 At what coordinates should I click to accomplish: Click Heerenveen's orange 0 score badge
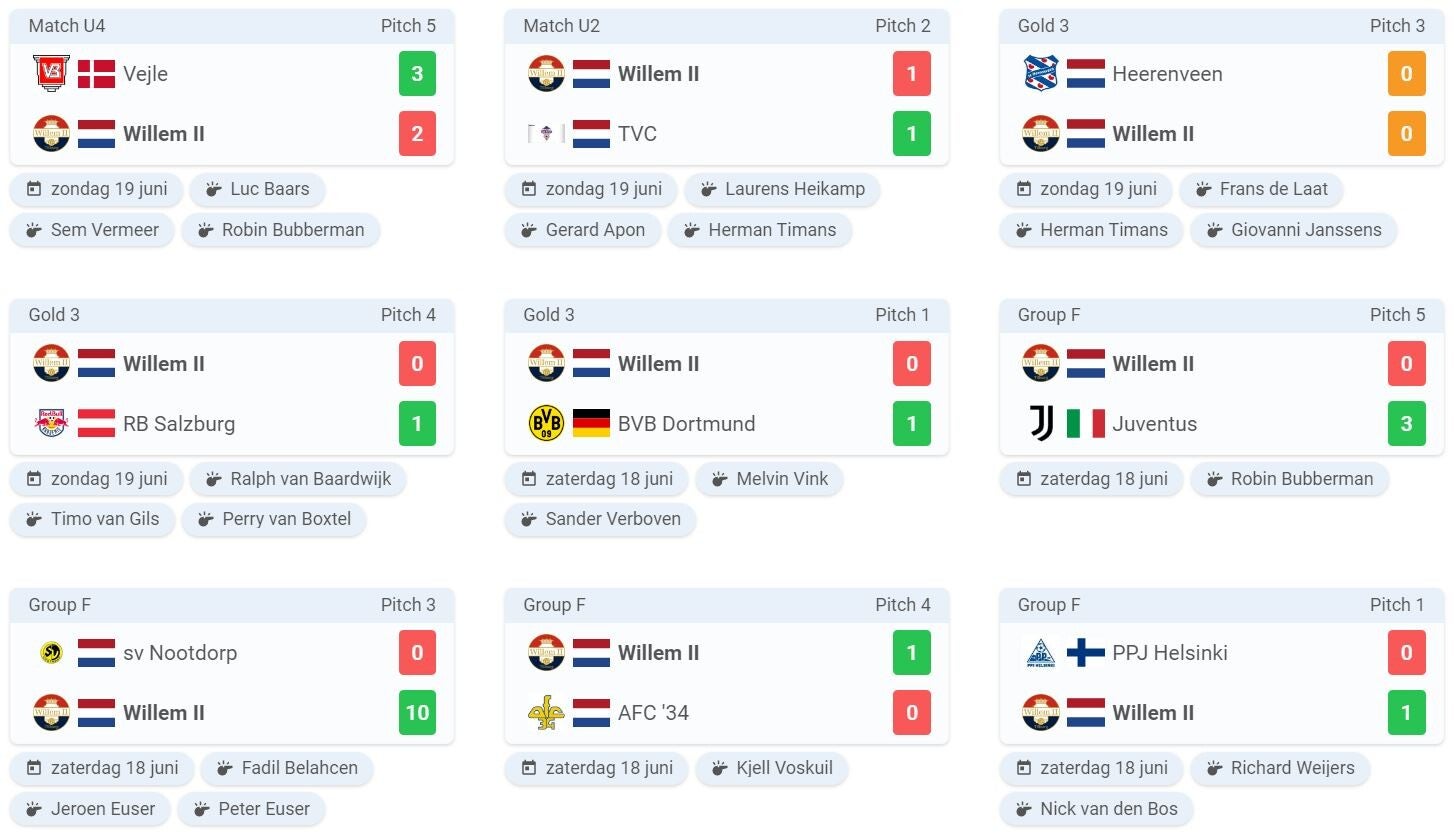point(1406,74)
